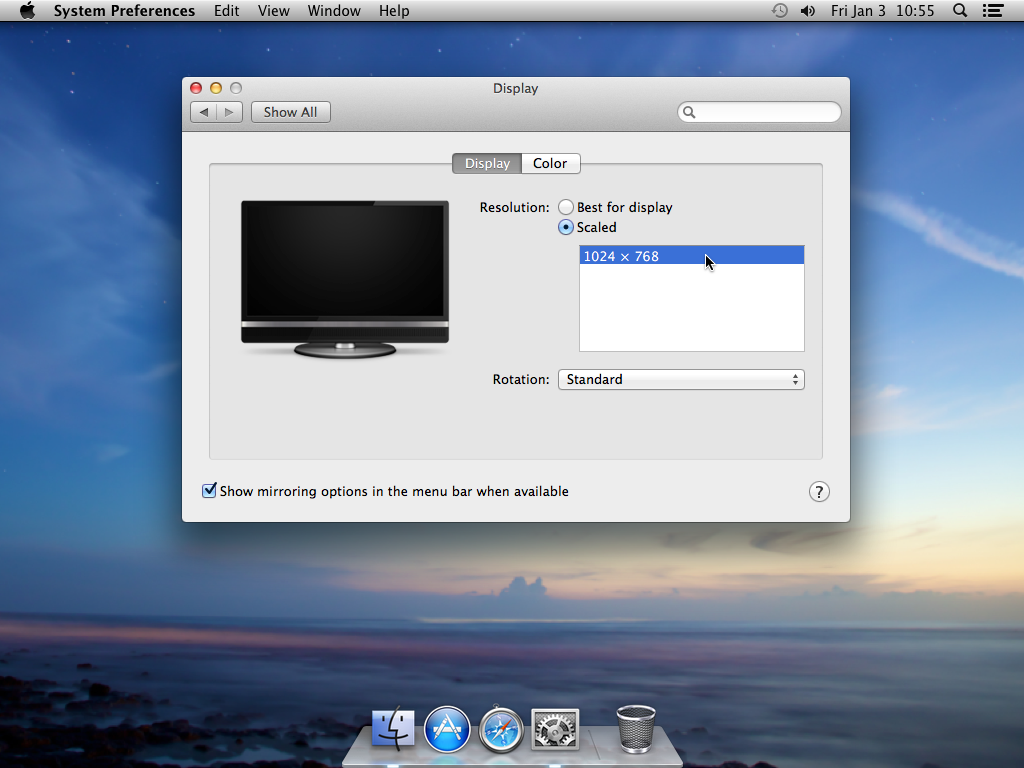Switch to the Color tab

point(551,163)
